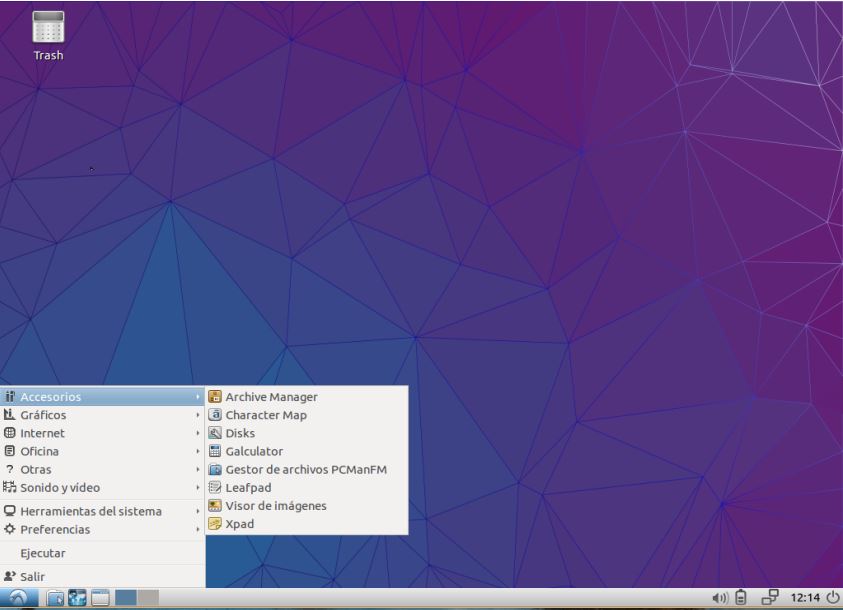Launch Archive Manager from Accesorios submenu
843x610 pixels.
[271, 397]
